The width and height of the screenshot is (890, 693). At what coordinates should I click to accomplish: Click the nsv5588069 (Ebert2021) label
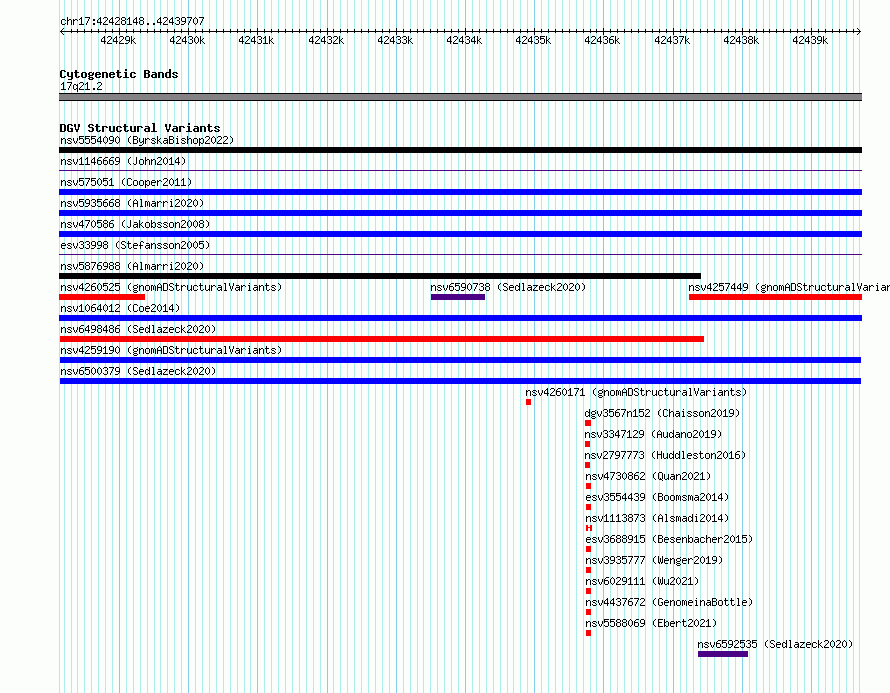click(651, 623)
